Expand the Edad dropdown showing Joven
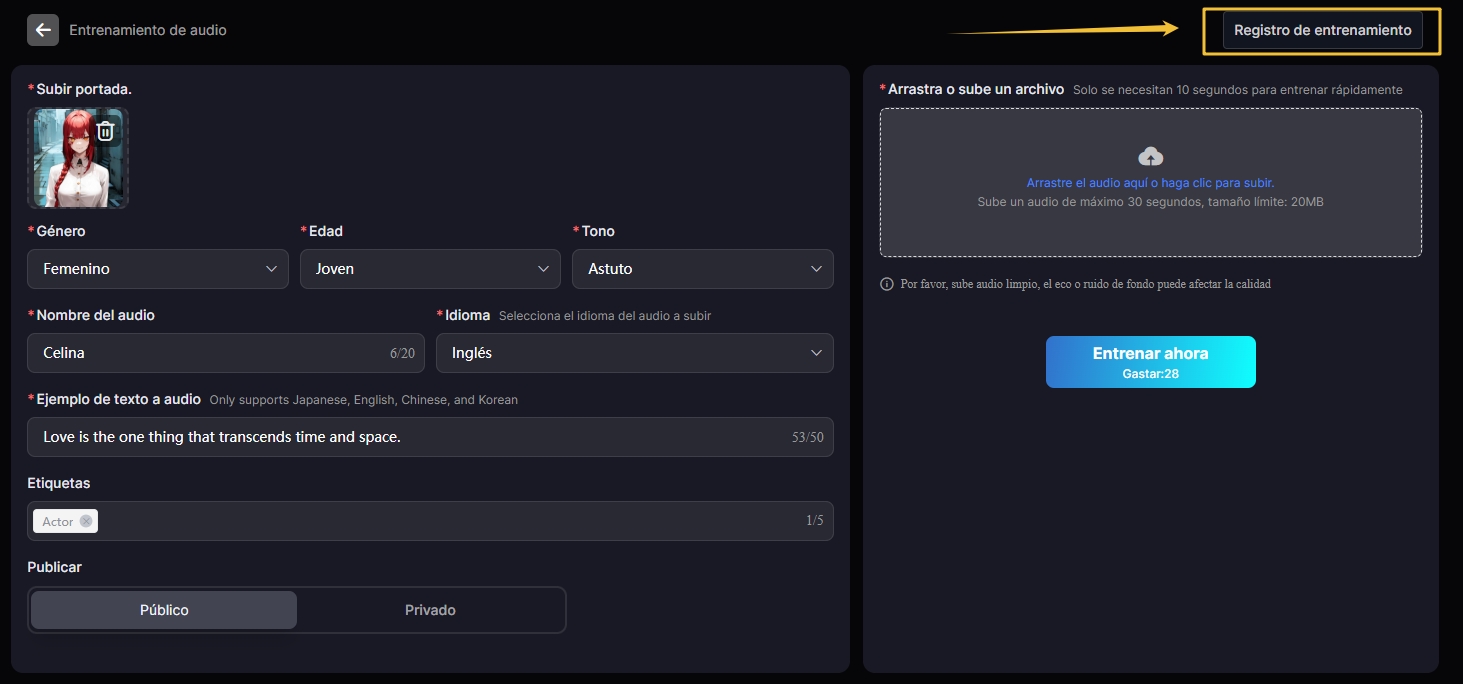 pos(430,269)
